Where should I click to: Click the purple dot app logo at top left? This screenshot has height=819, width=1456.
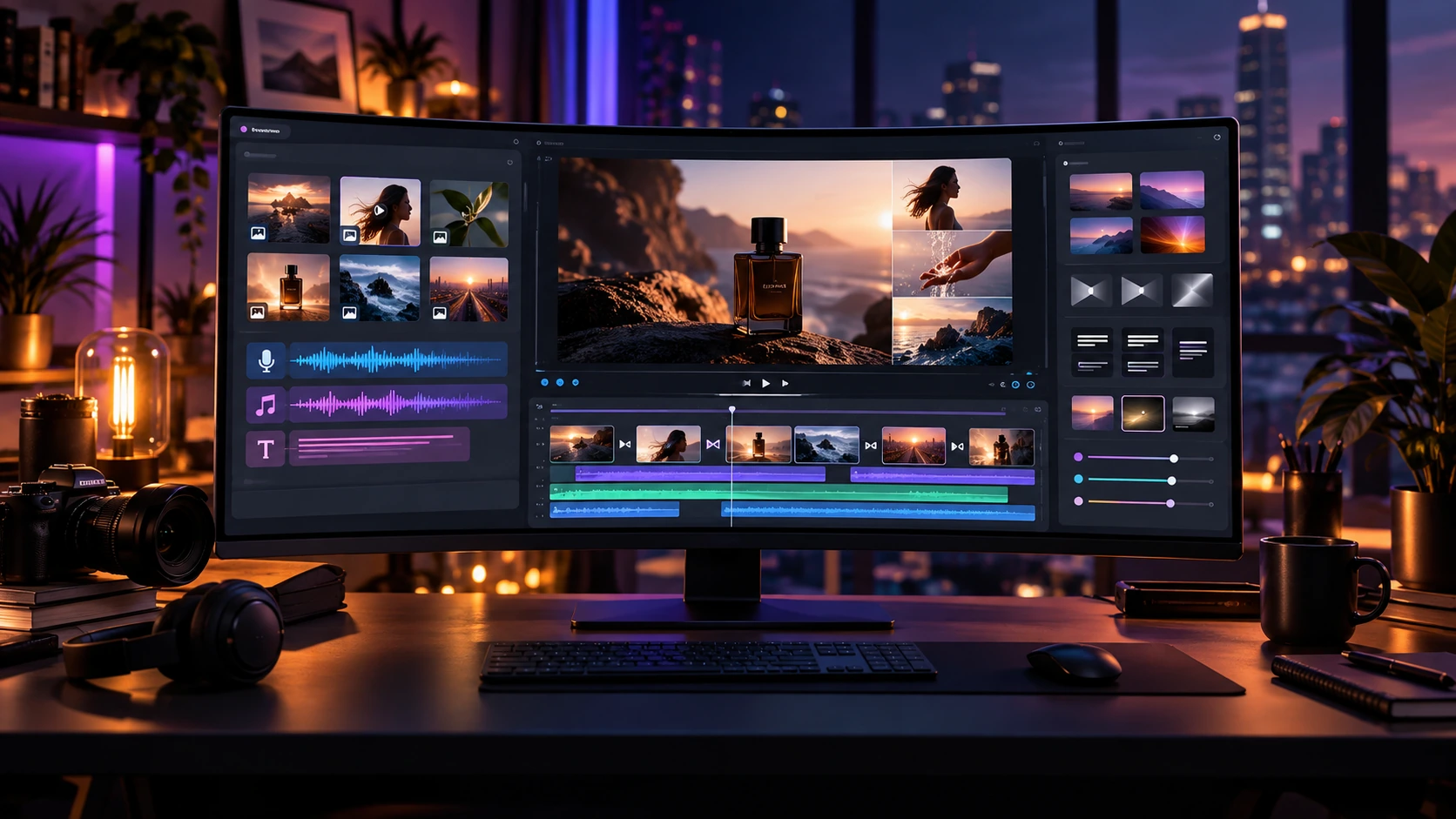[x=244, y=130]
